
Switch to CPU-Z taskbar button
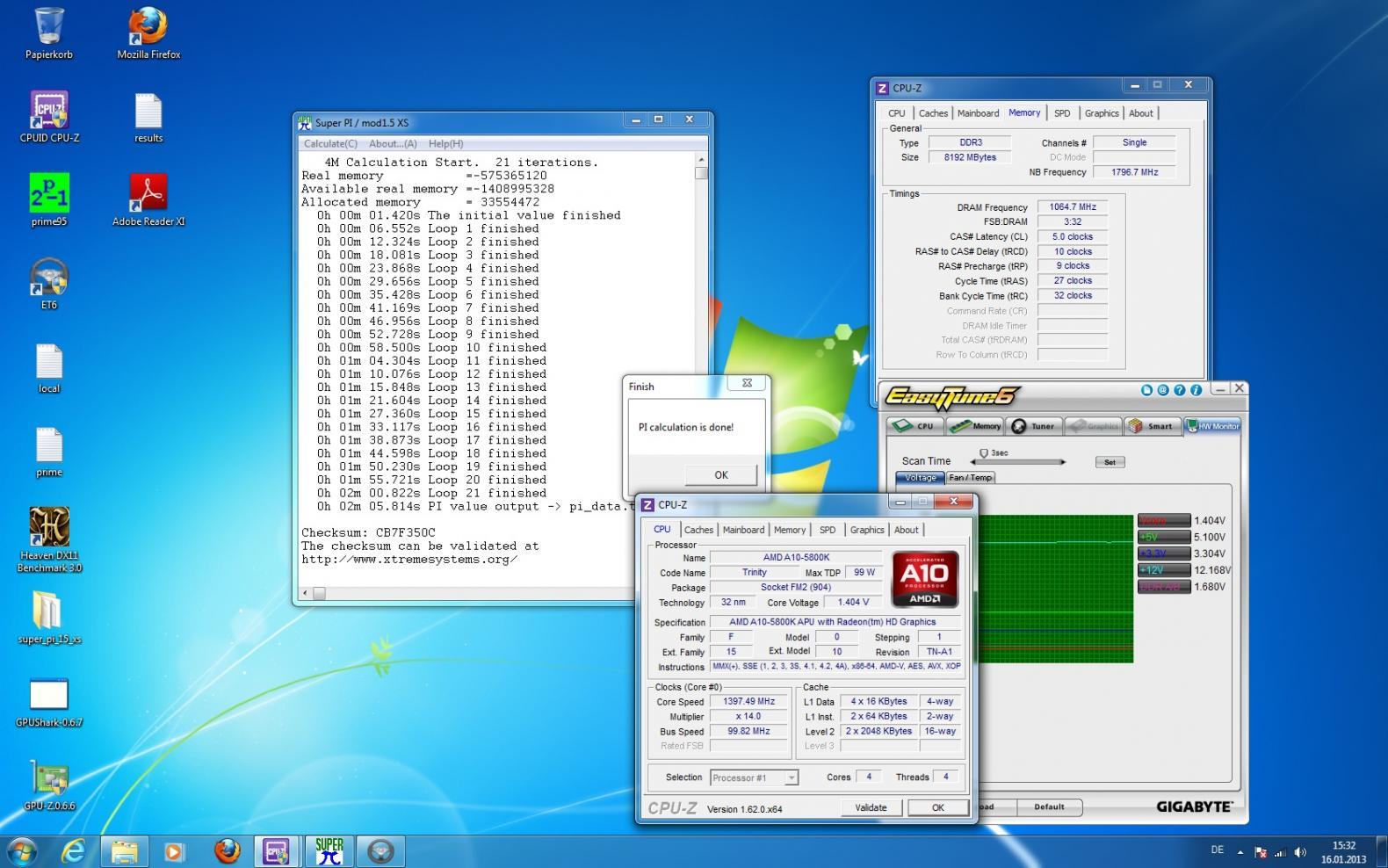click(276, 851)
